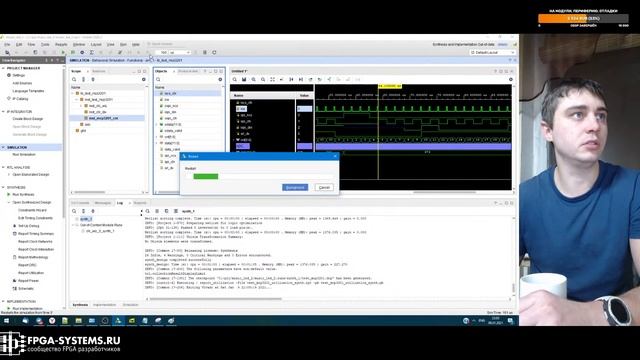Click Report Utilization in Flow Navigator
Image resolution: width=640 pixels, height=360 pixels.
(30, 273)
